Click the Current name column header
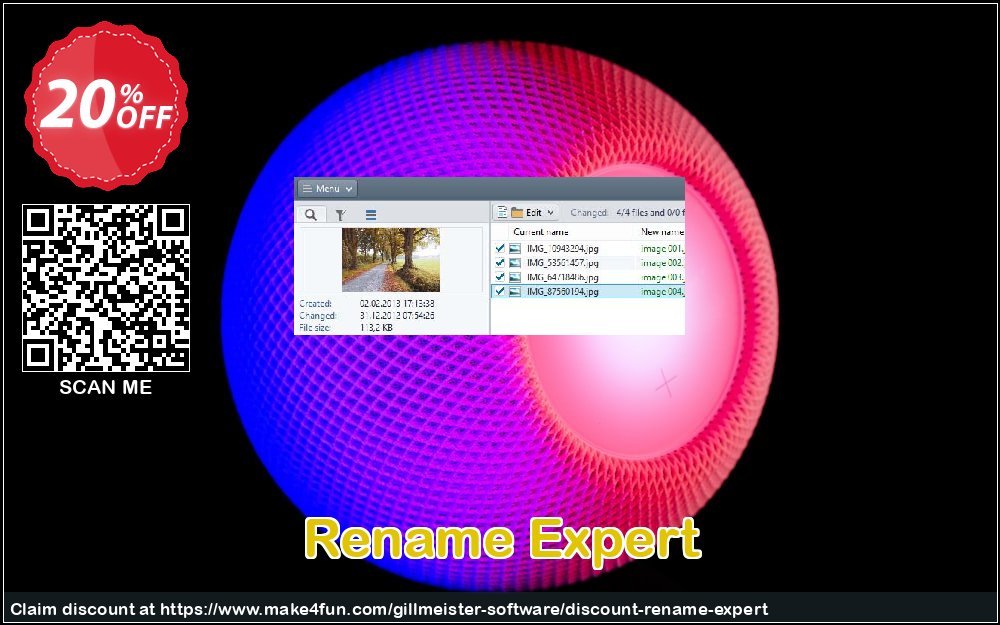Viewport: 1000px width, 625px height. (541, 232)
